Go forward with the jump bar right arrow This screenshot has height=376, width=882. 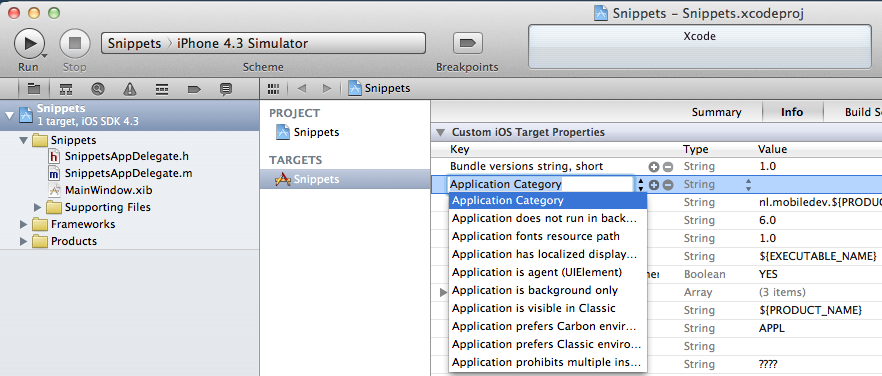point(326,88)
